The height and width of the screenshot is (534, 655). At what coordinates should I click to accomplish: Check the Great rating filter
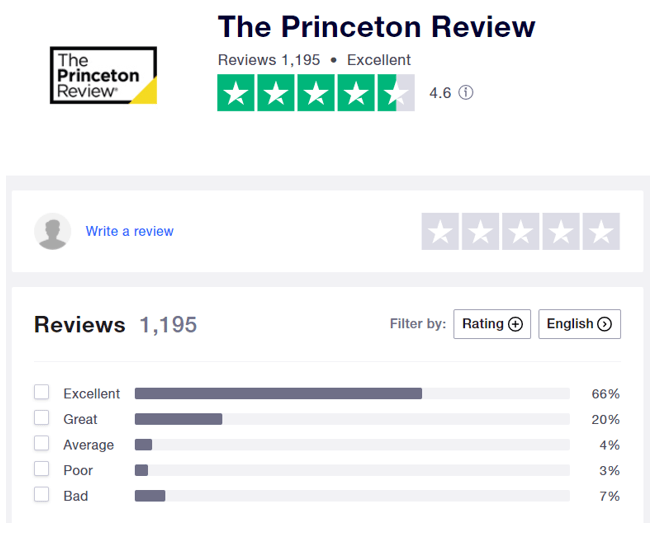(x=41, y=418)
